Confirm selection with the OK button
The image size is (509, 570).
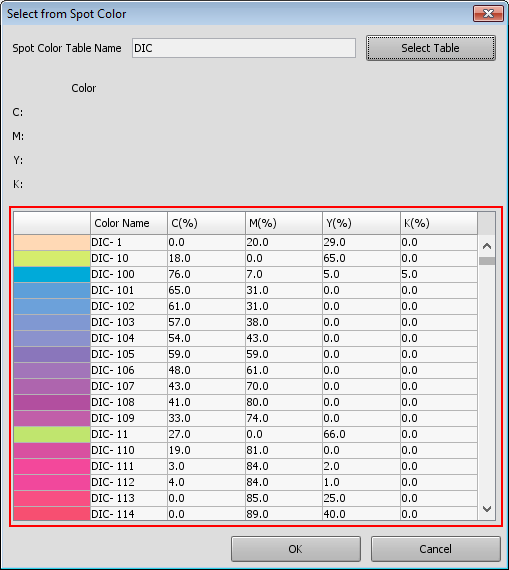click(296, 549)
